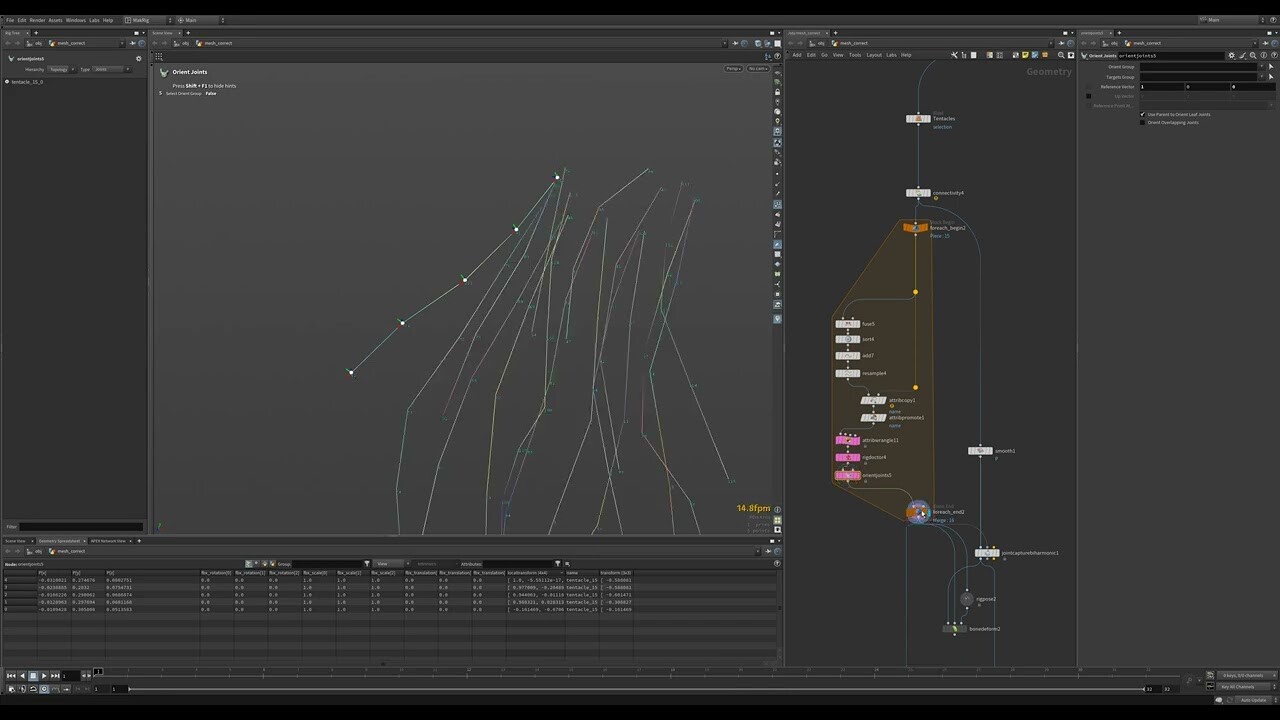The width and height of the screenshot is (1280, 720).
Task: Open the gear settings menu in Orient Joints parameters
Action: [x=1231, y=56]
